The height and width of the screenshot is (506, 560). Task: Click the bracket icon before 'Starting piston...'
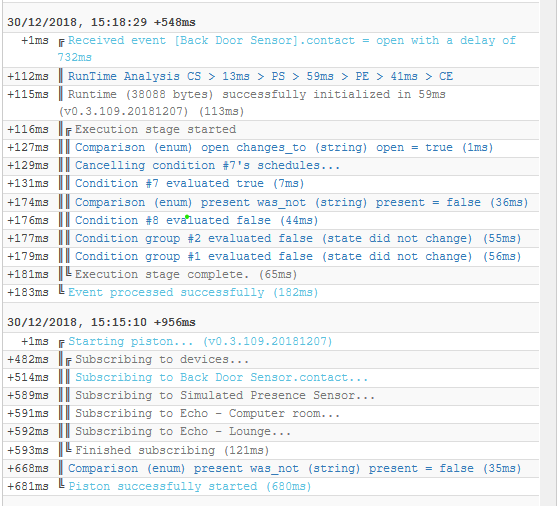[61, 343]
